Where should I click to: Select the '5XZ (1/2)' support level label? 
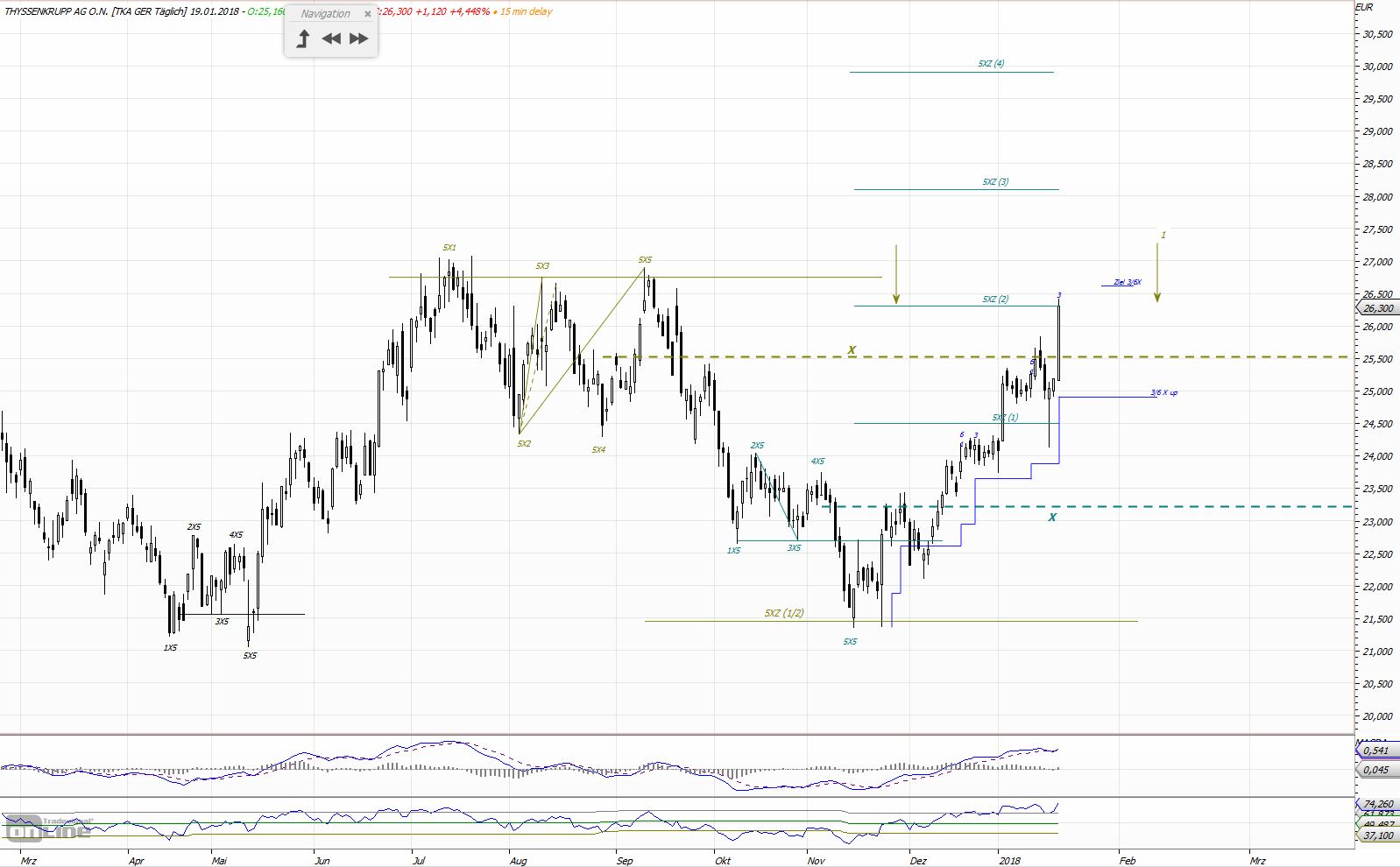[784, 613]
